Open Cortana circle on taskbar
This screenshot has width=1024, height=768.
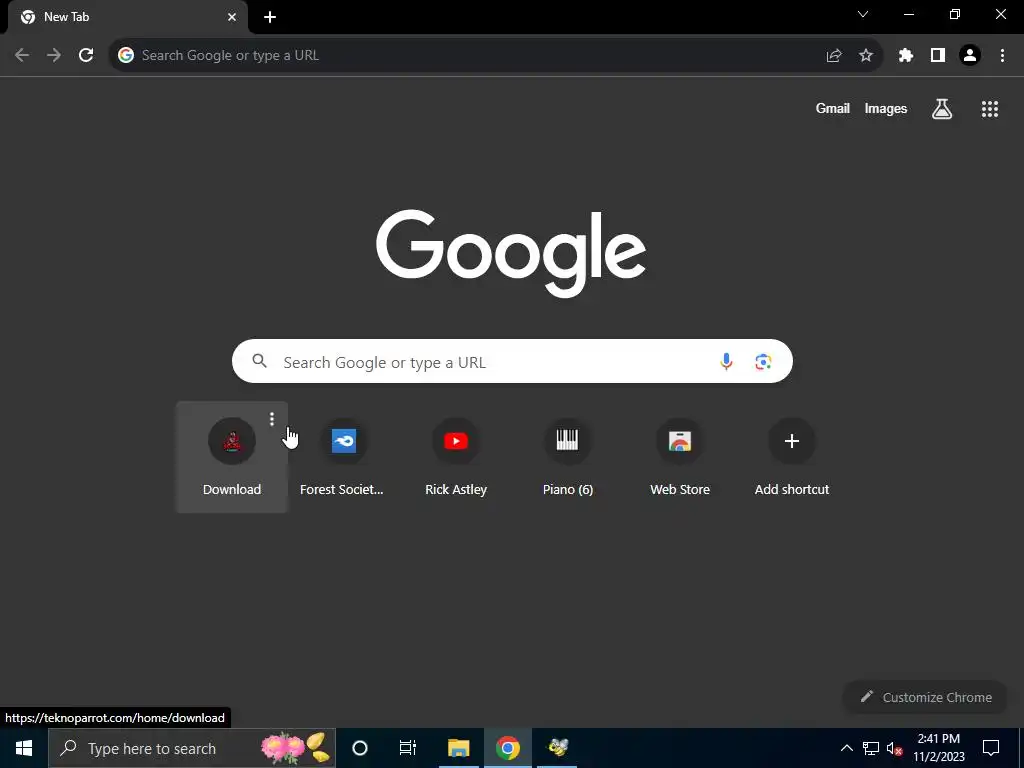pos(360,748)
